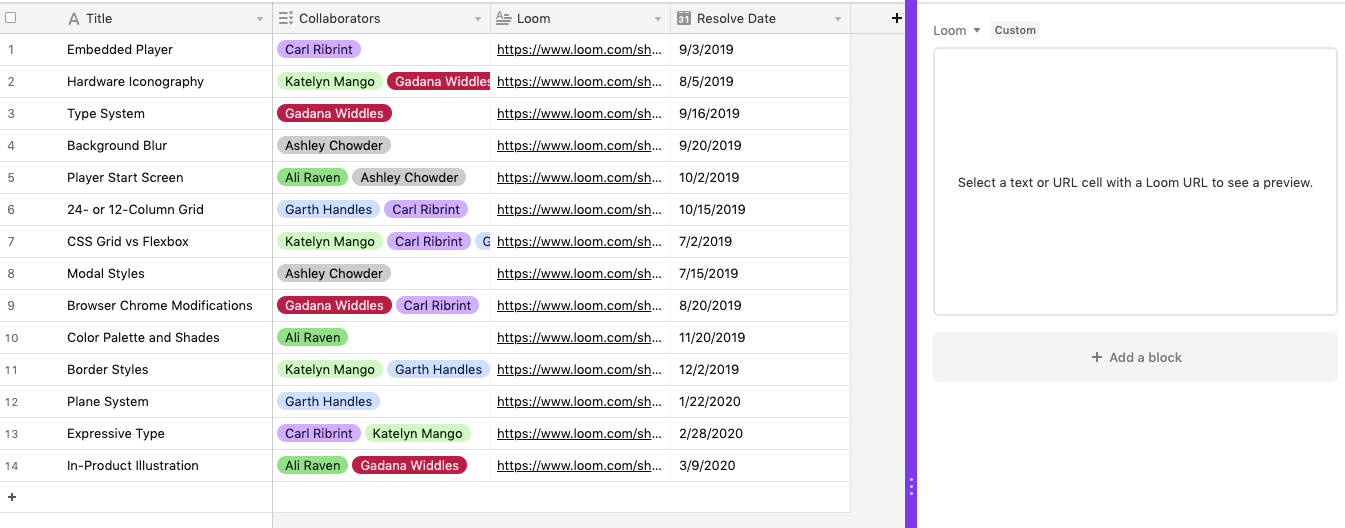Select the 7/2/2019 resolve date cell

760,242
